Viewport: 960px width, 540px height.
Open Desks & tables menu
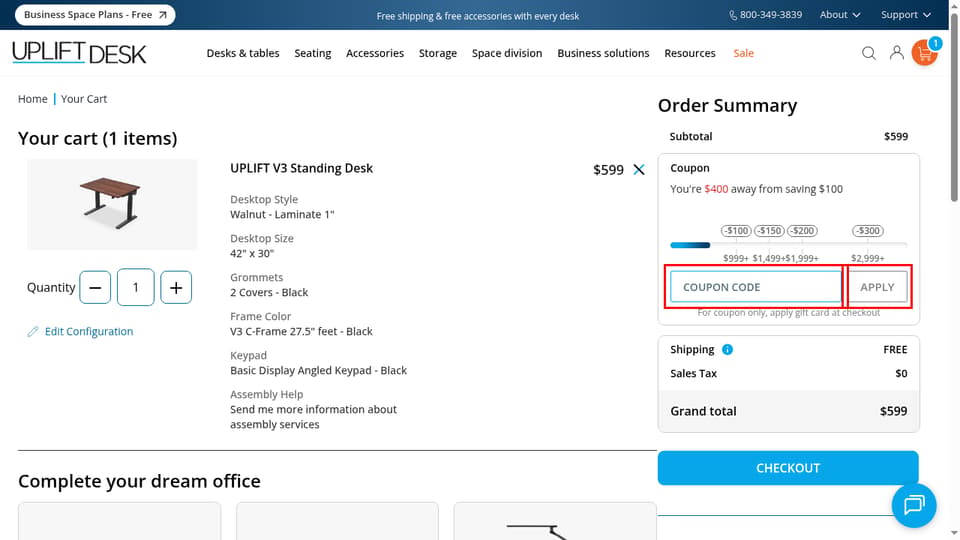242,53
